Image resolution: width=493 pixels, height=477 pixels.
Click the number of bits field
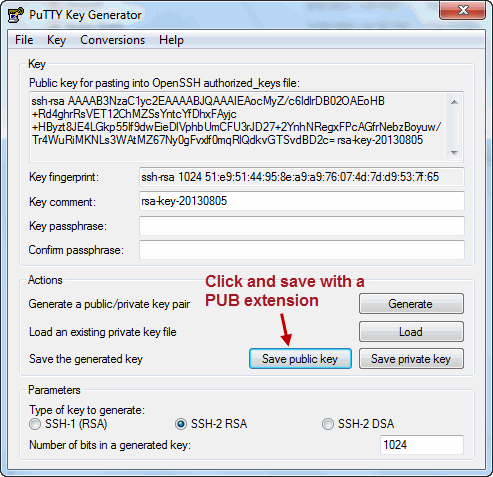pyautogui.click(x=422, y=445)
